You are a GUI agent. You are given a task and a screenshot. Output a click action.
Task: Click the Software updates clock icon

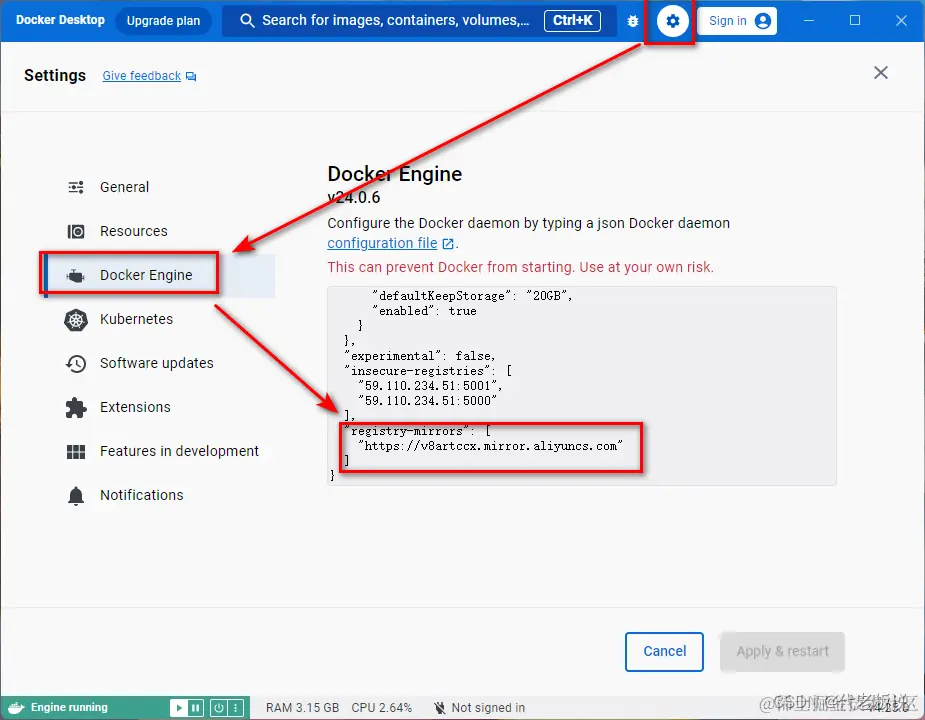76,364
